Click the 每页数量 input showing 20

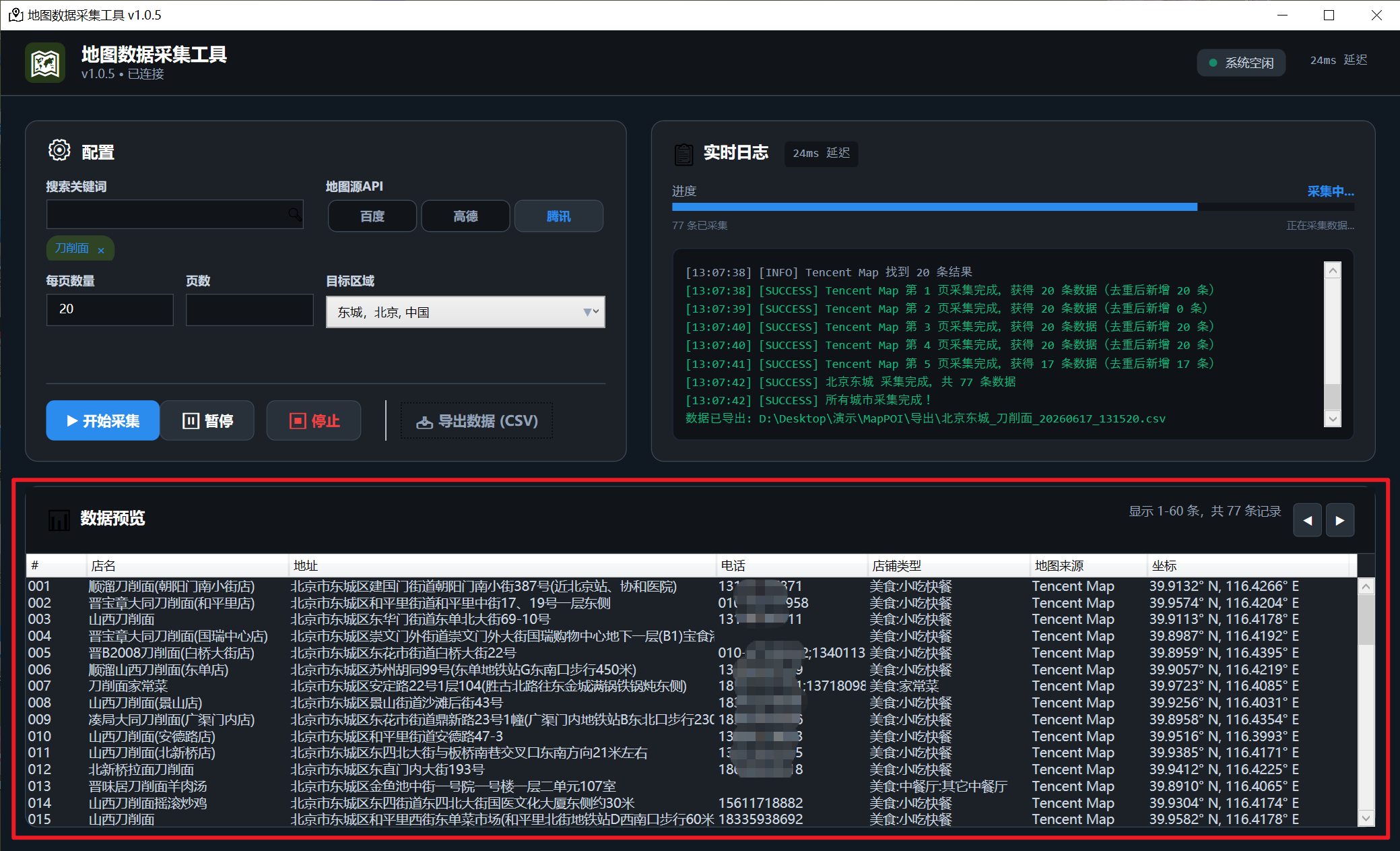pyautogui.click(x=110, y=309)
